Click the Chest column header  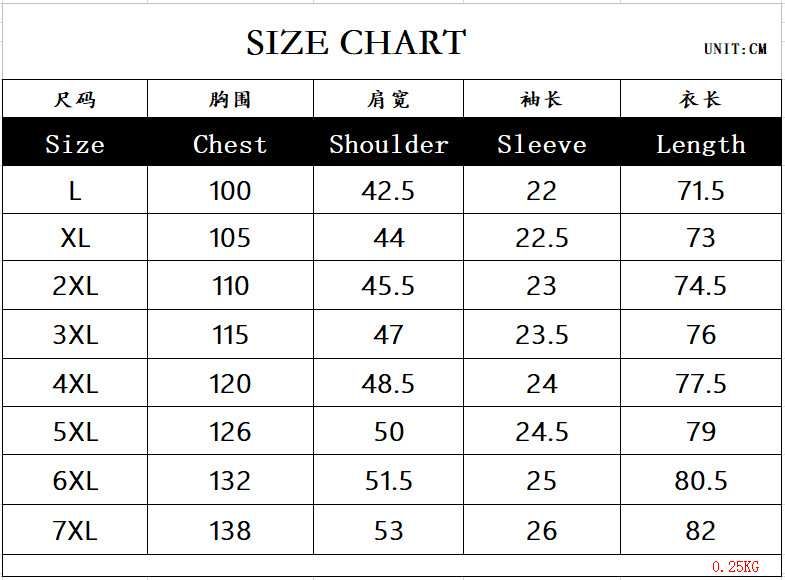point(230,144)
